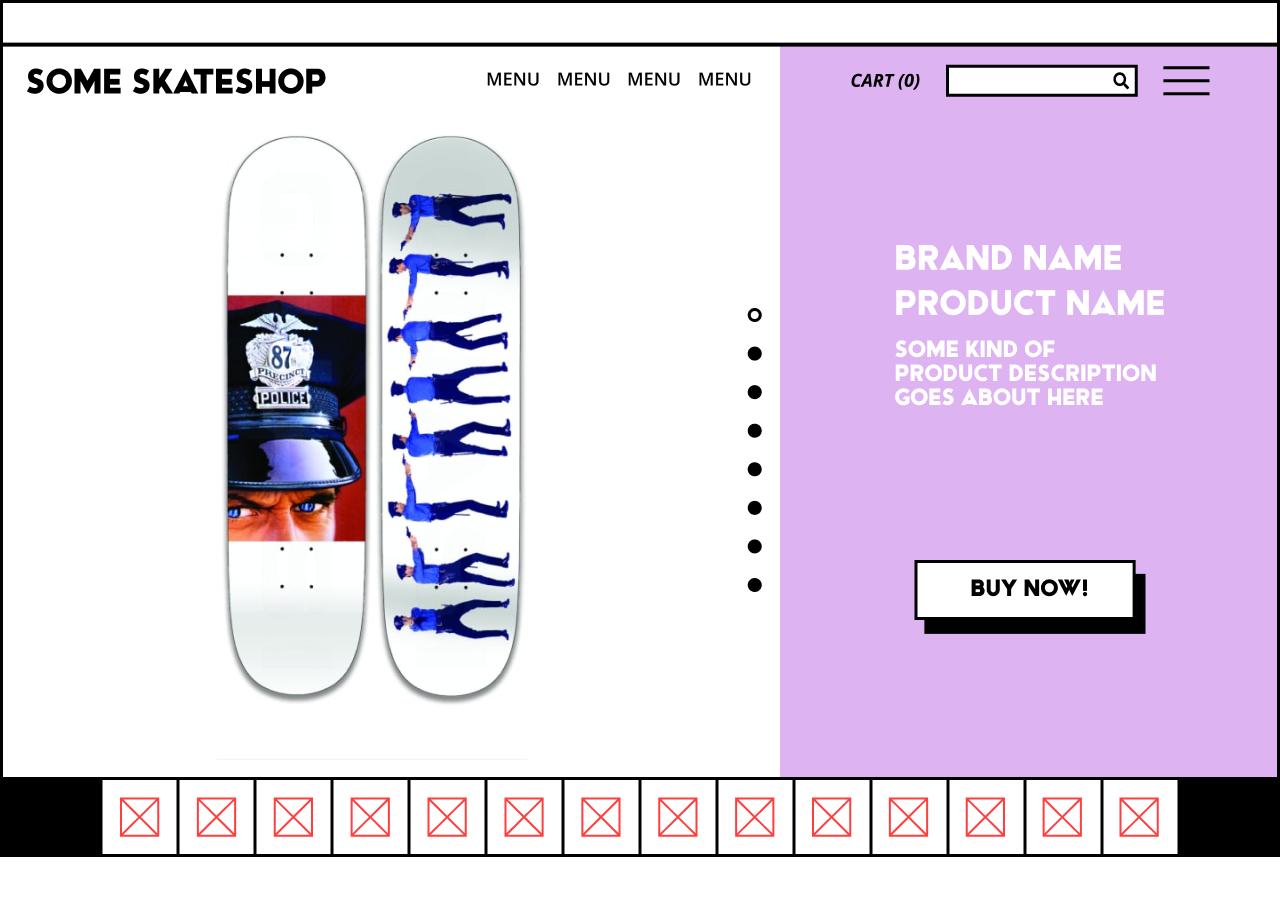Select the first carousel indicator dot

[x=755, y=314]
